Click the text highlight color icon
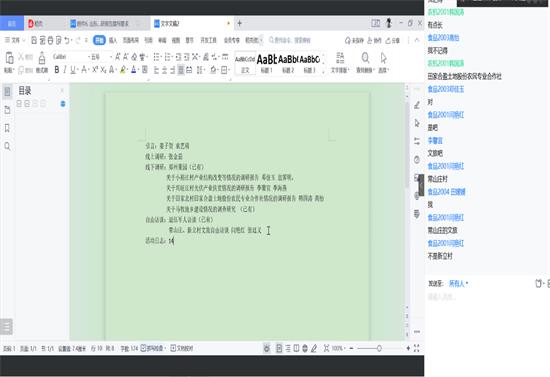The height and width of the screenshot is (377, 550). (123, 70)
